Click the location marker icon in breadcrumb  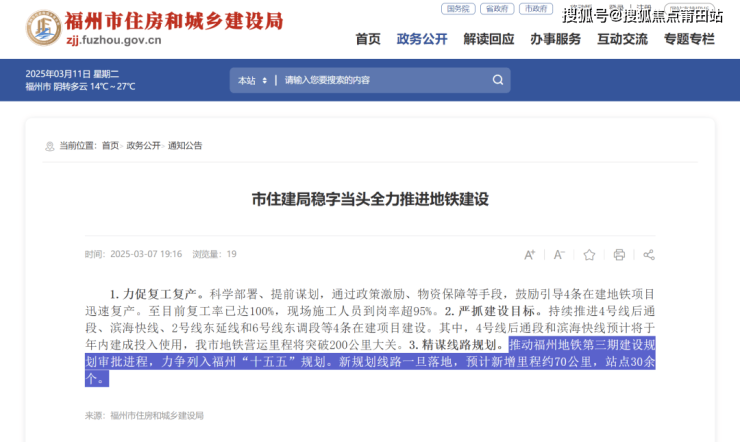pos(50,146)
